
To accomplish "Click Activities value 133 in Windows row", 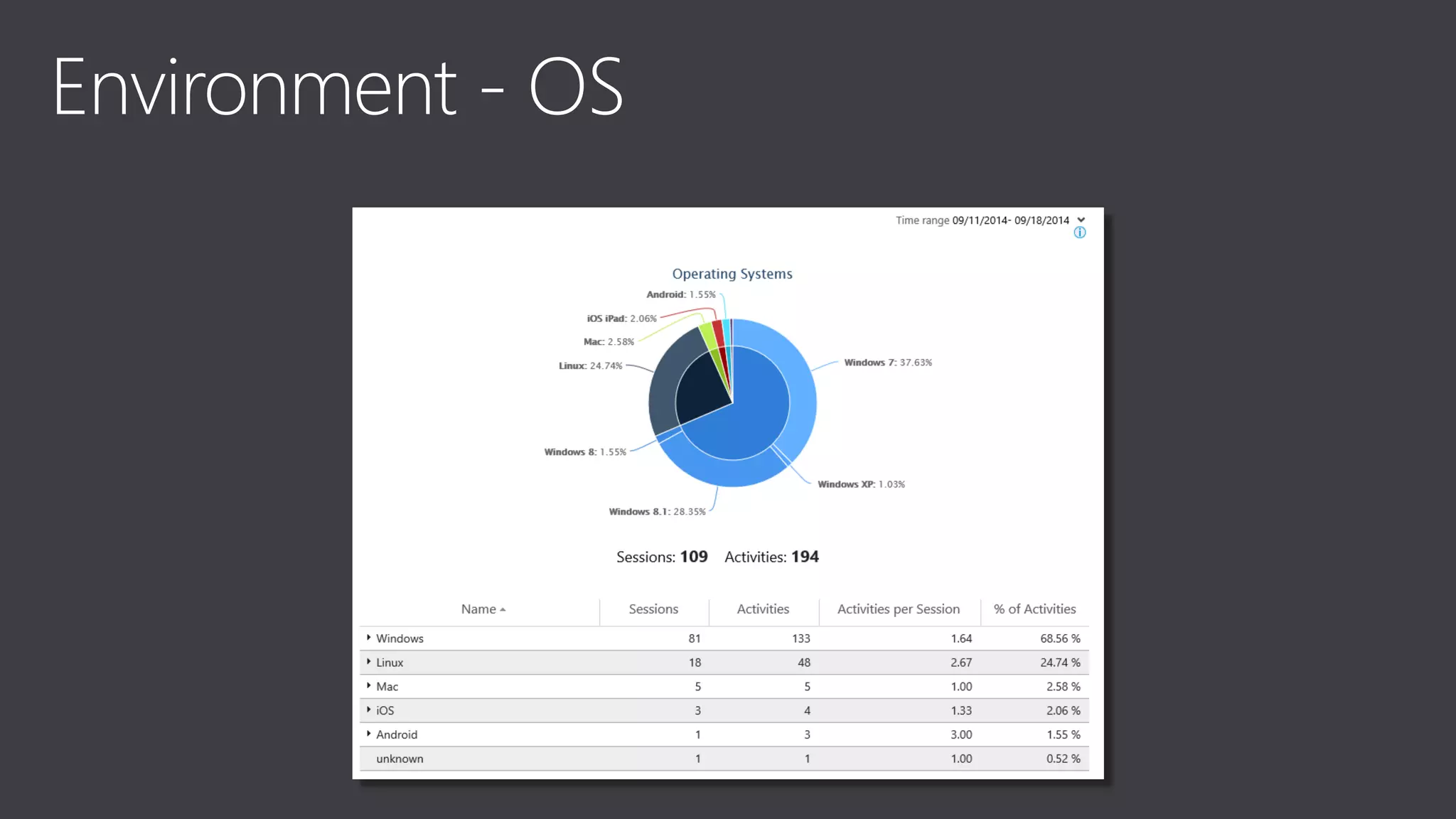I will coord(801,638).
